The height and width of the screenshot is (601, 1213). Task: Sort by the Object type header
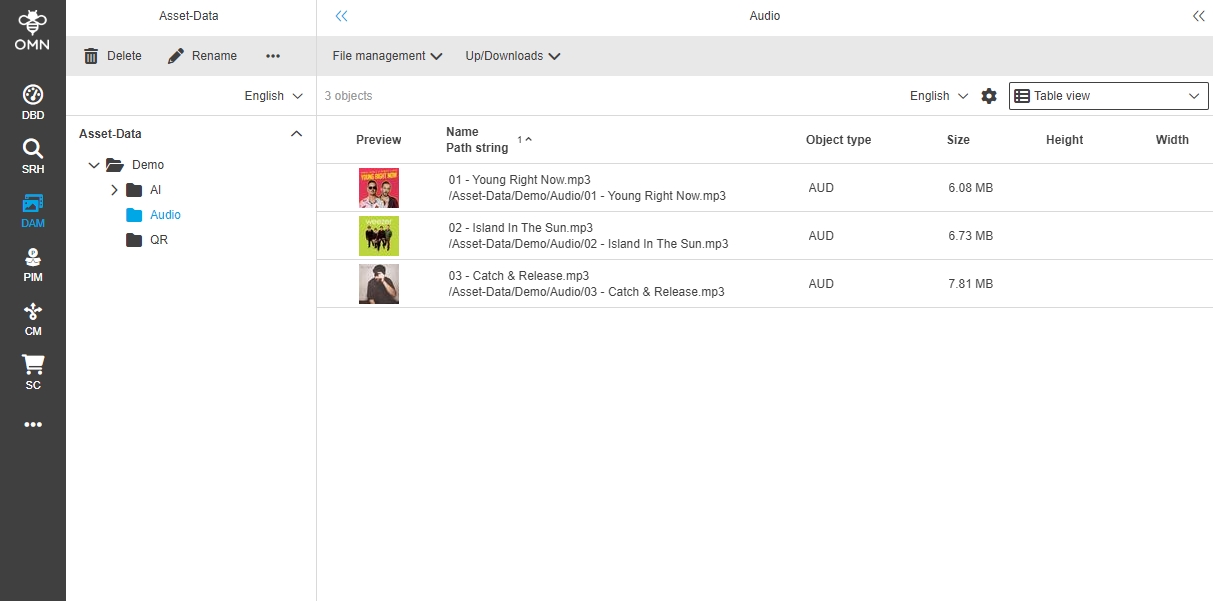click(838, 140)
